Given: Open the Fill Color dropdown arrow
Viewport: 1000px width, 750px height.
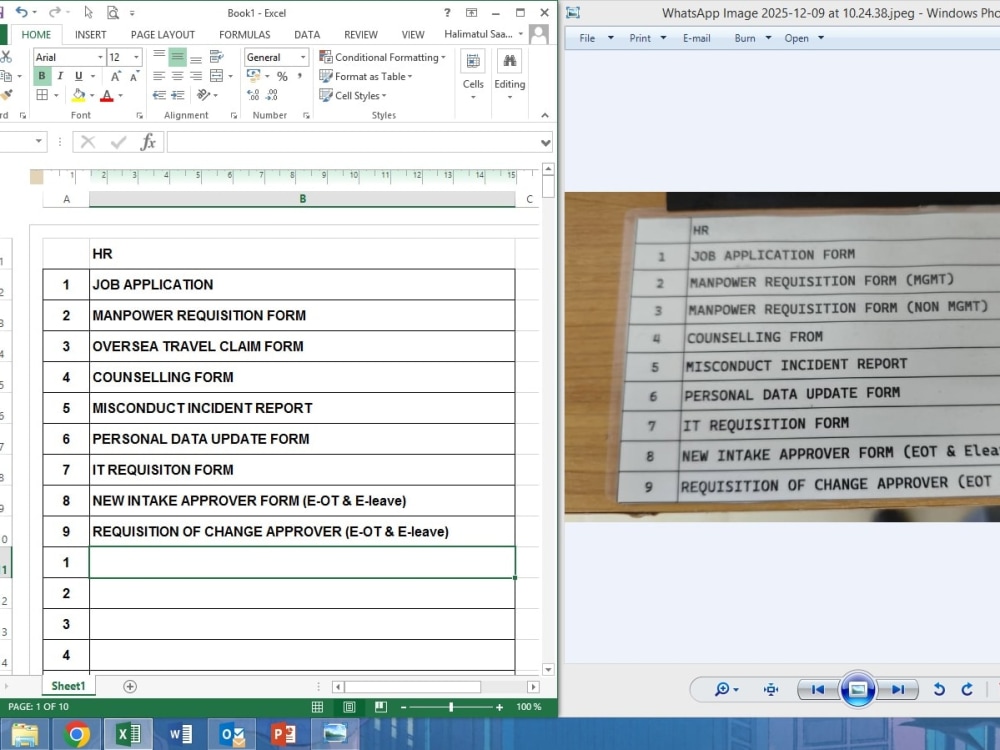Looking at the screenshot, I should coord(92,95).
